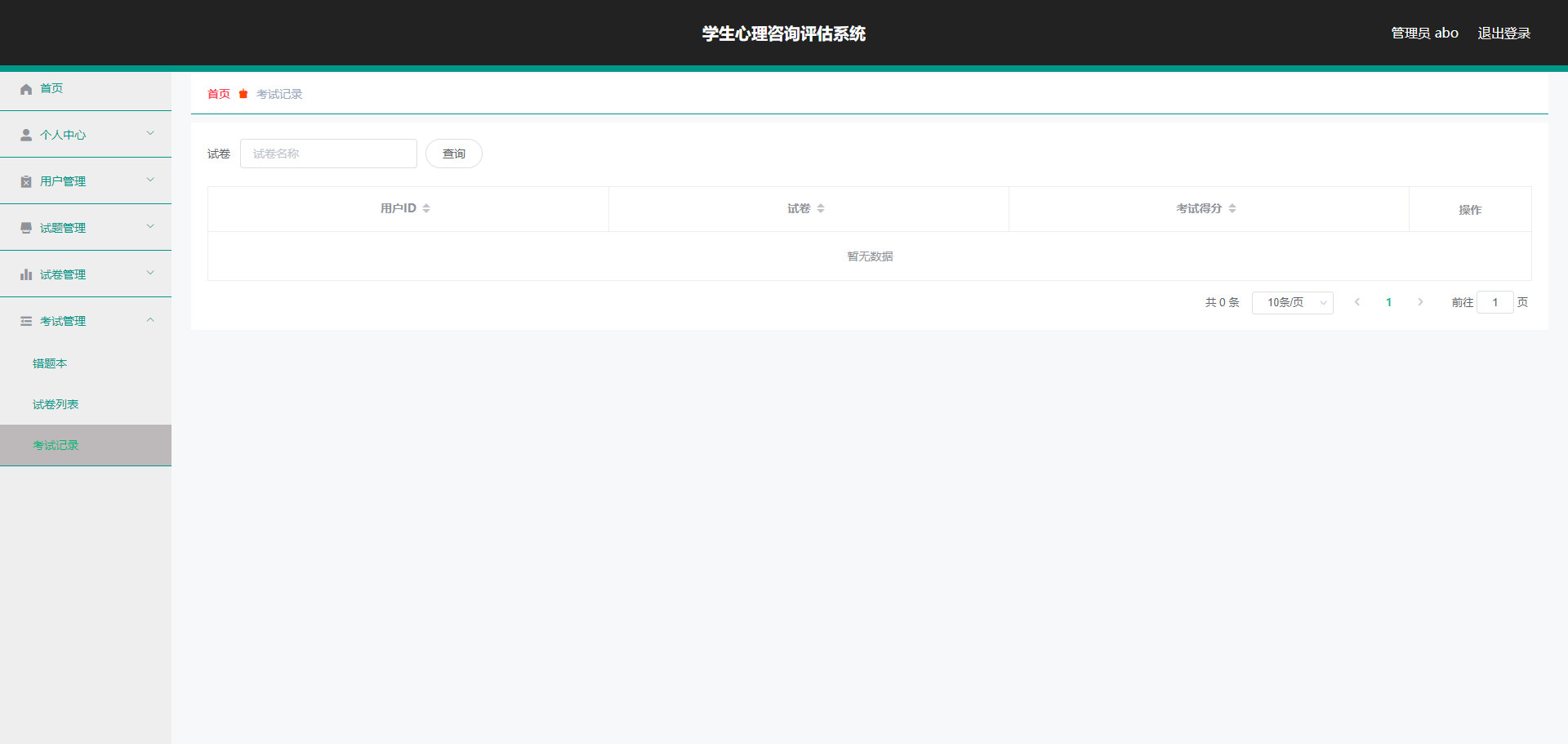Click the 共 0 条 total count text

1222,302
